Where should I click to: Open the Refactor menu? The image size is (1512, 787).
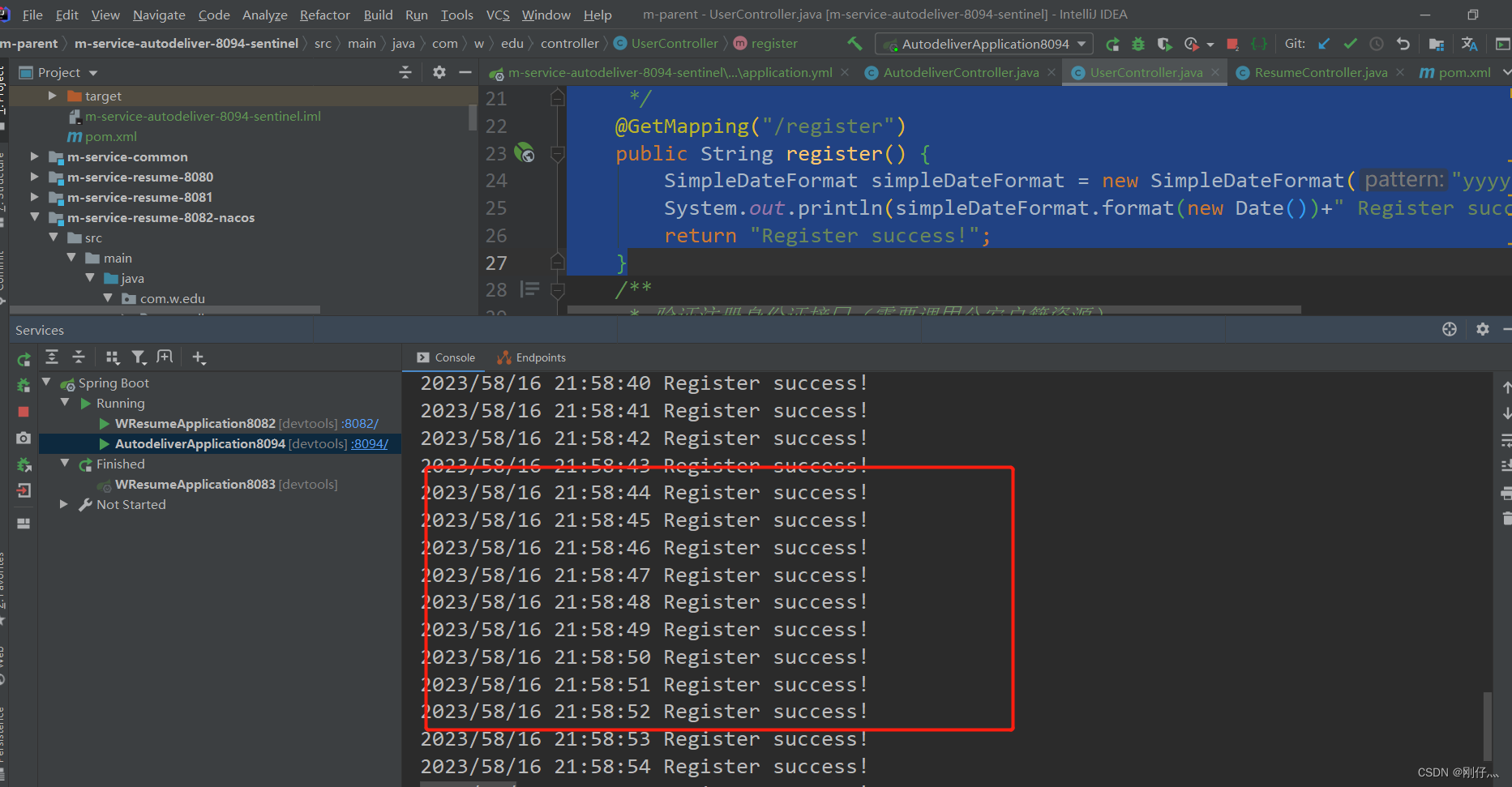tap(324, 15)
